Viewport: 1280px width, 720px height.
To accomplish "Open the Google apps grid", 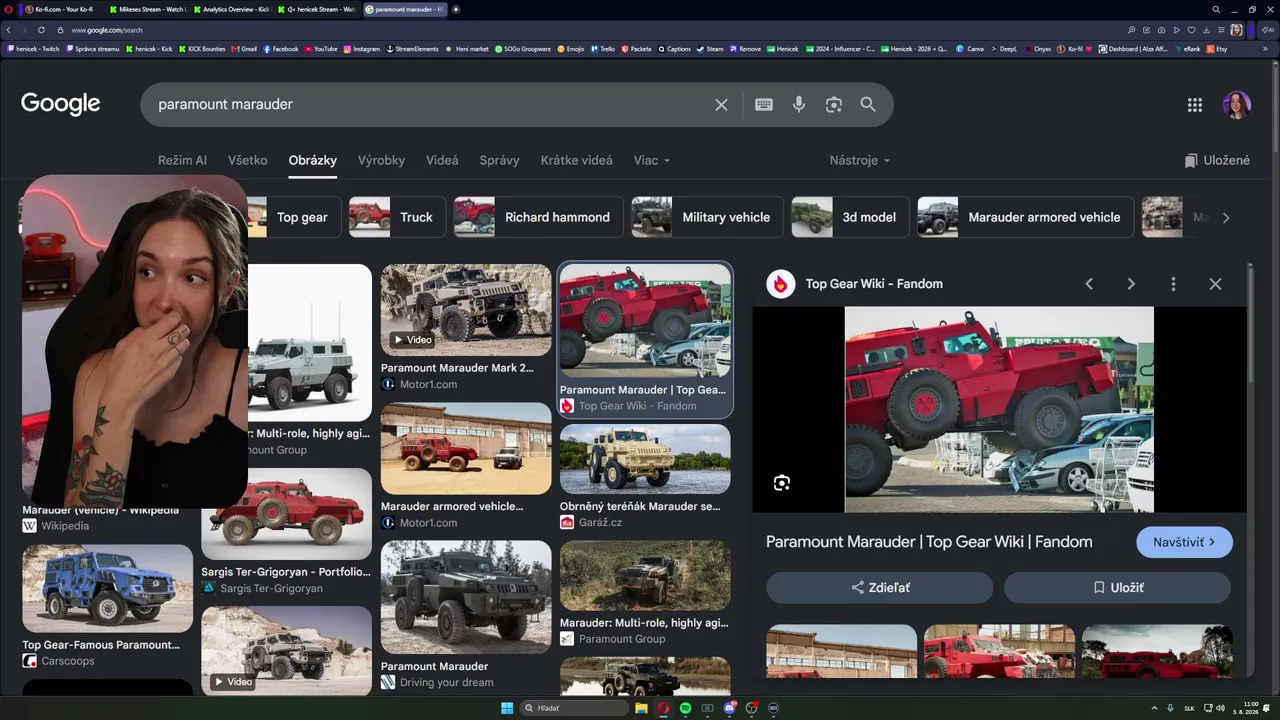I will [x=1194, y=105].
